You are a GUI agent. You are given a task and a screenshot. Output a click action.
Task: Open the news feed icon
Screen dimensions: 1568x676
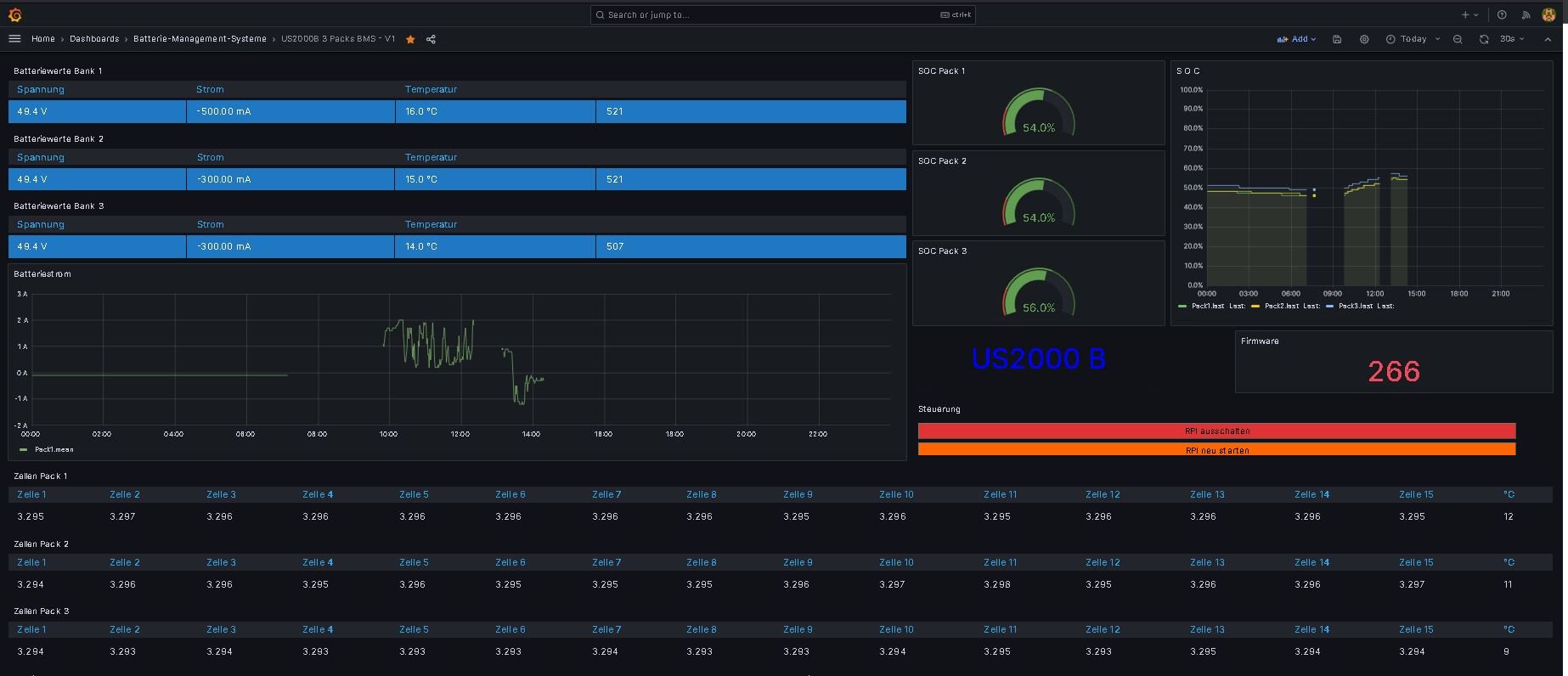click(x=1526, y=14)
